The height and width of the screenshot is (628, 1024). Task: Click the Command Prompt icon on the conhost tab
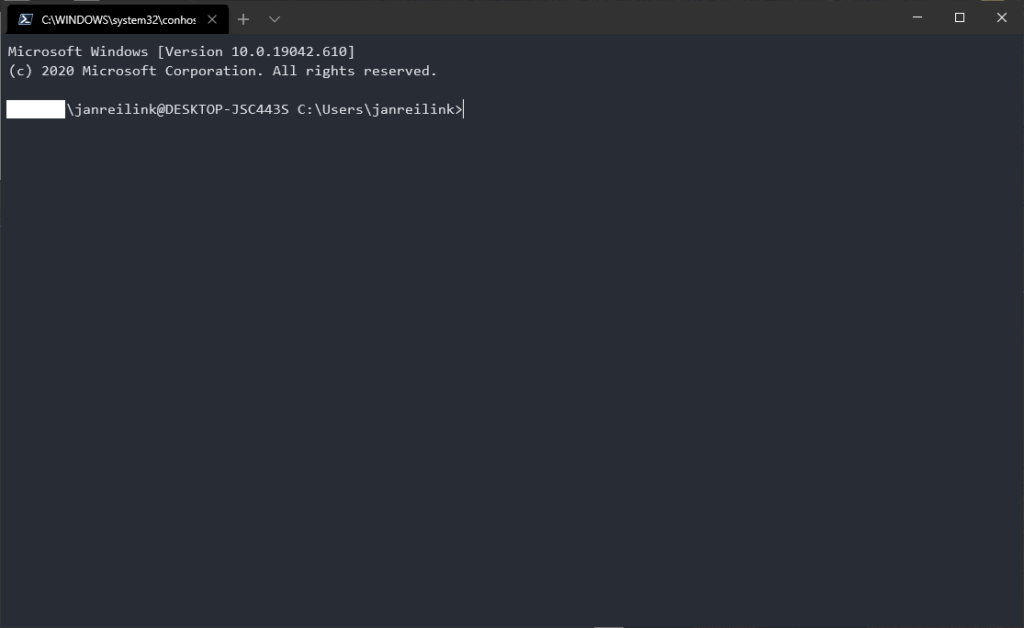pyautogui.click(x=27, y=18)
